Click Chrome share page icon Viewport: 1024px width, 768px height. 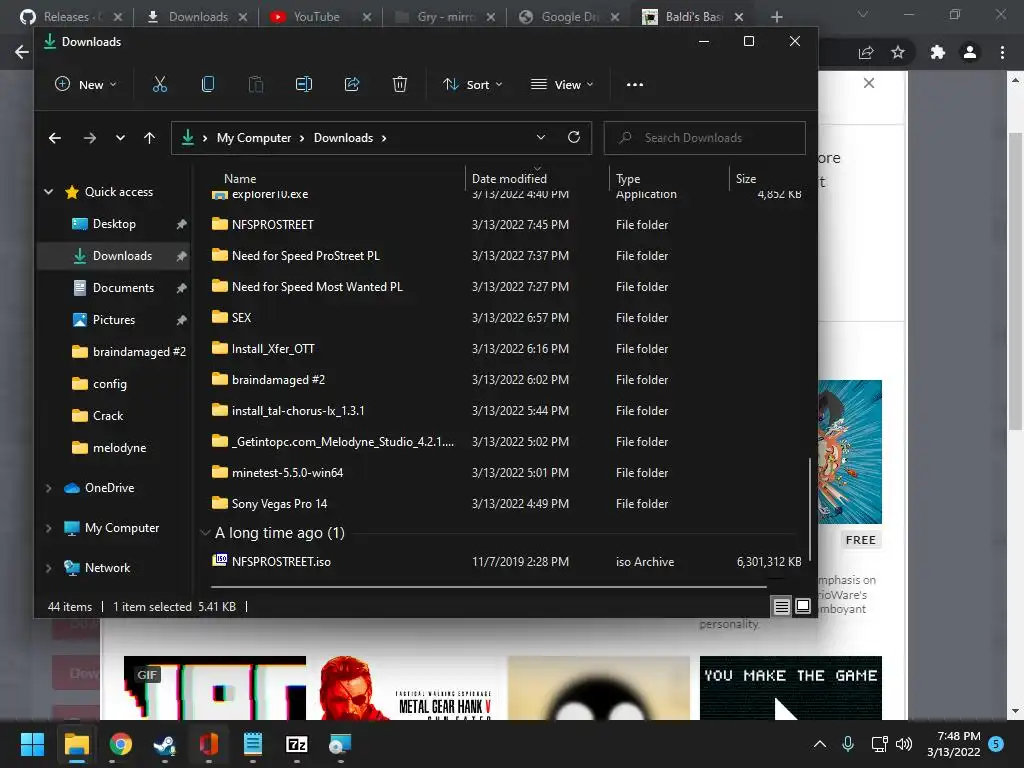(x=866, y=52)
